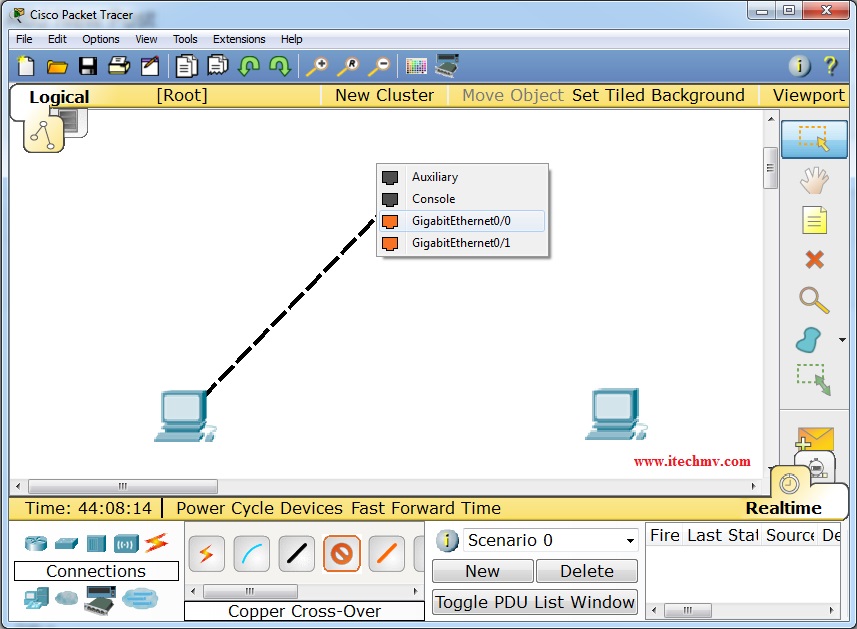Activate the red X Delete tool
Image resolution: width=857 pixels, height=629 pixels.
pos(814,260)
